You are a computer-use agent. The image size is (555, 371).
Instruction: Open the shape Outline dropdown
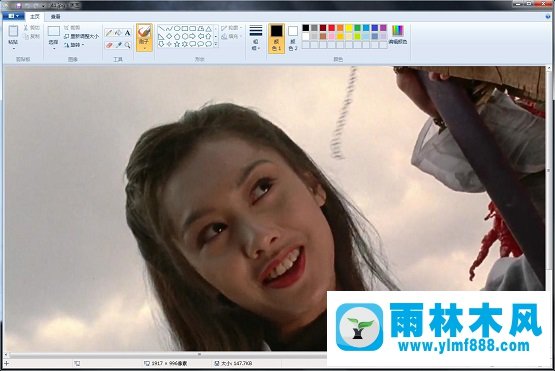click(232, 28)
